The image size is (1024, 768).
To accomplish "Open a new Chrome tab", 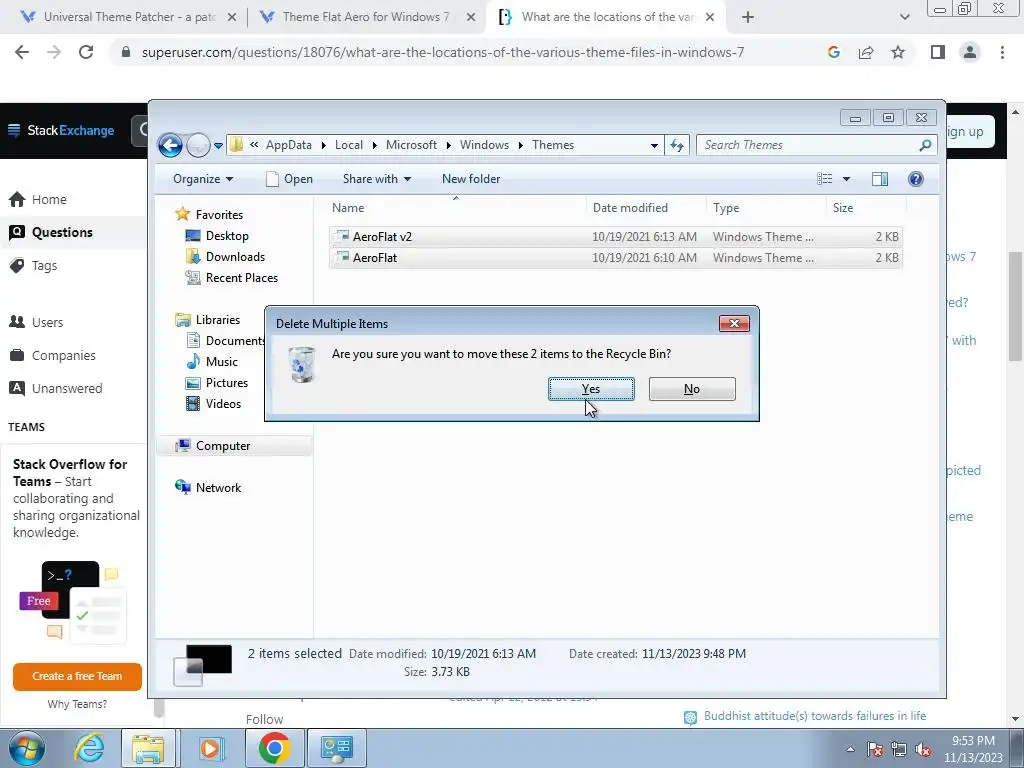I will tap(748, 17).
